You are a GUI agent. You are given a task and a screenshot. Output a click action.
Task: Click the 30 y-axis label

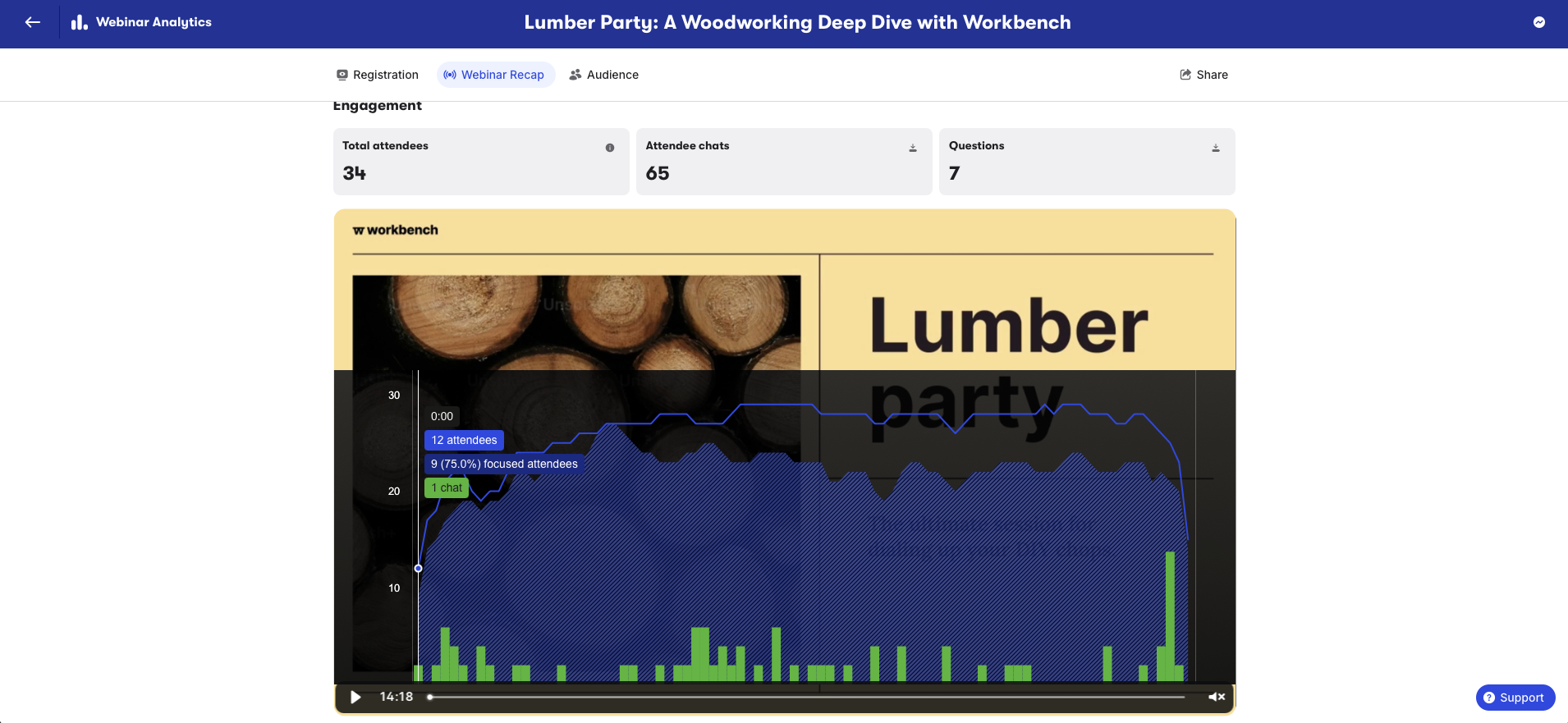394,395
